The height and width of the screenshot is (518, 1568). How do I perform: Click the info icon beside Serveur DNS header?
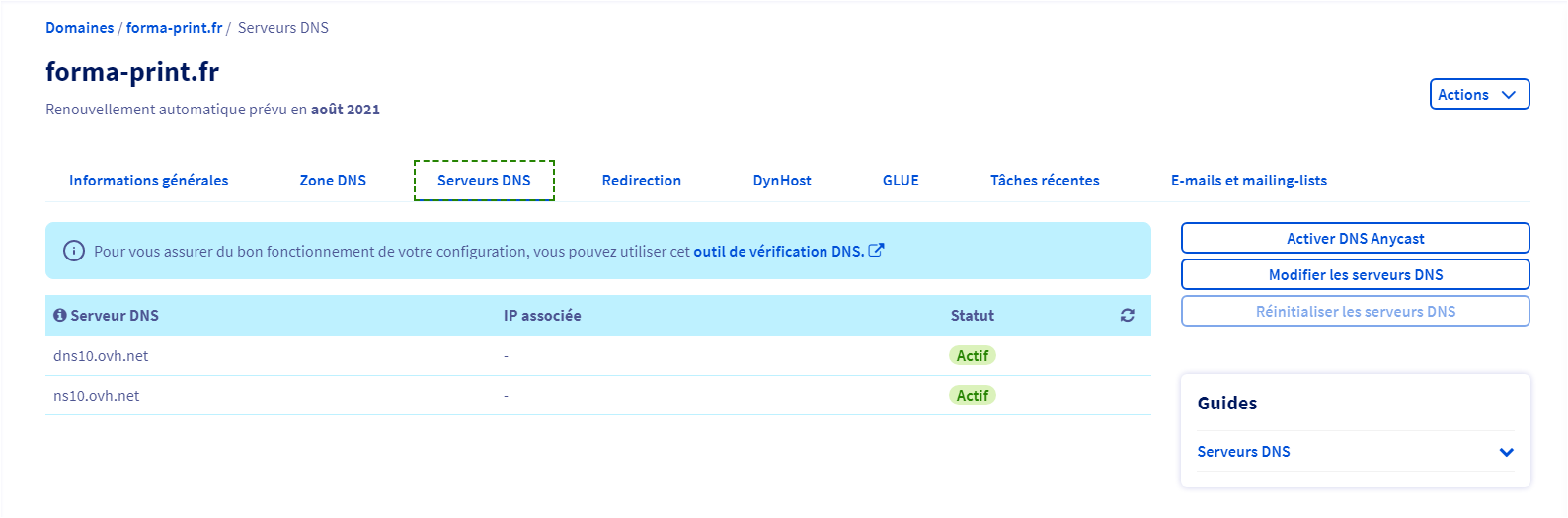pos(60,316)
